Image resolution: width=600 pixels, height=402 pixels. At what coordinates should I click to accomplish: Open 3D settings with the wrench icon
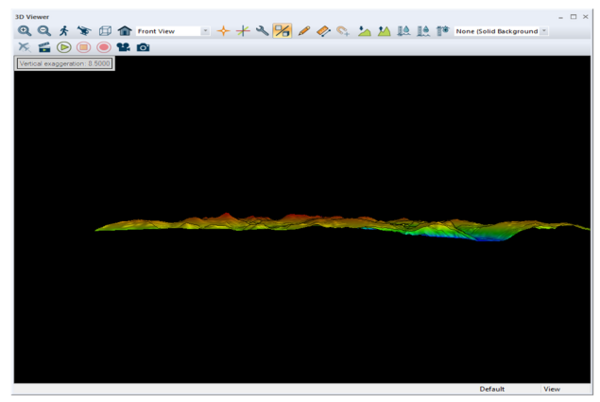262,31
